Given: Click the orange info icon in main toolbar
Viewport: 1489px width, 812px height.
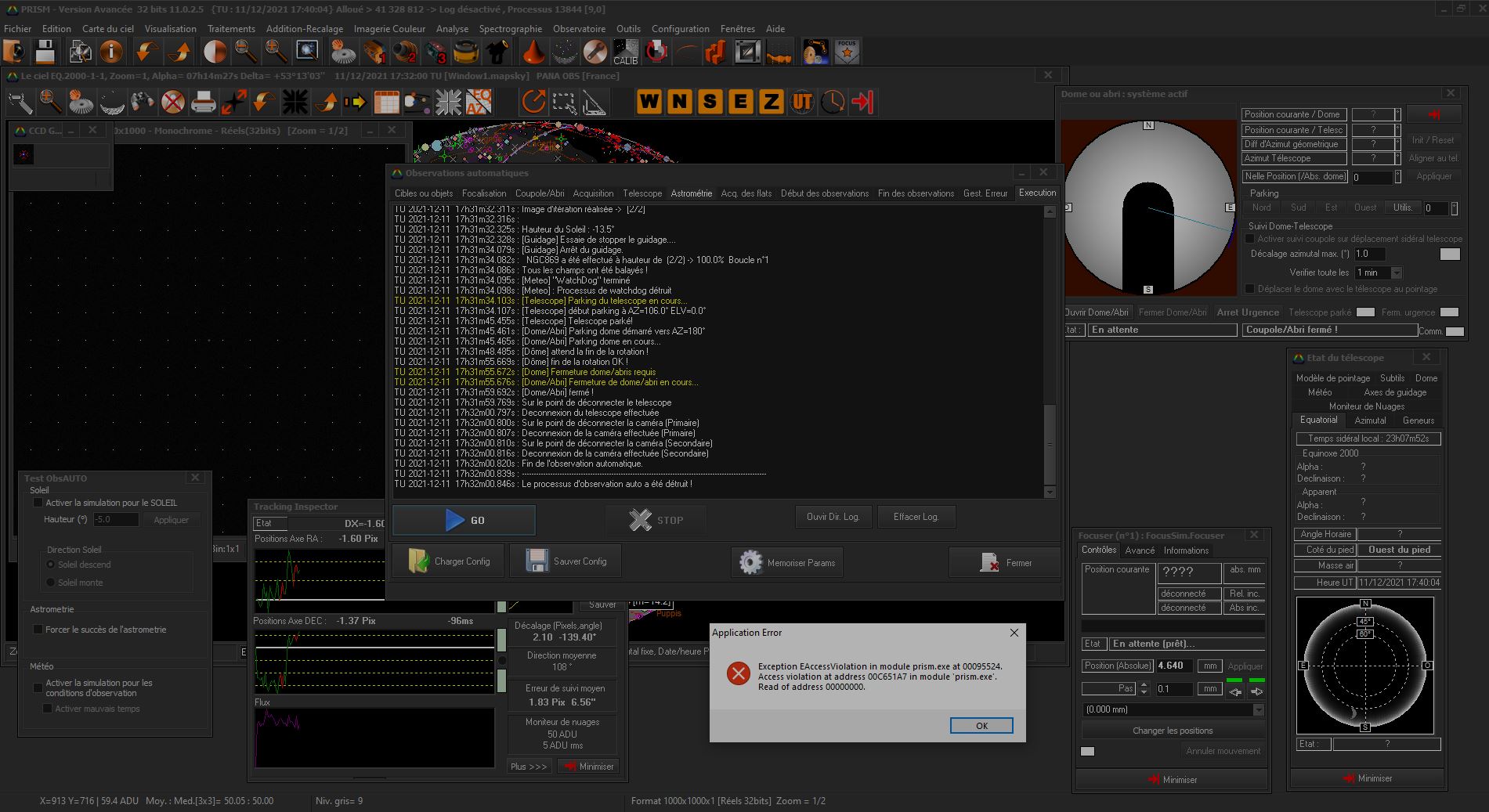Looking at the screenshot, I should tap(112, 52).
